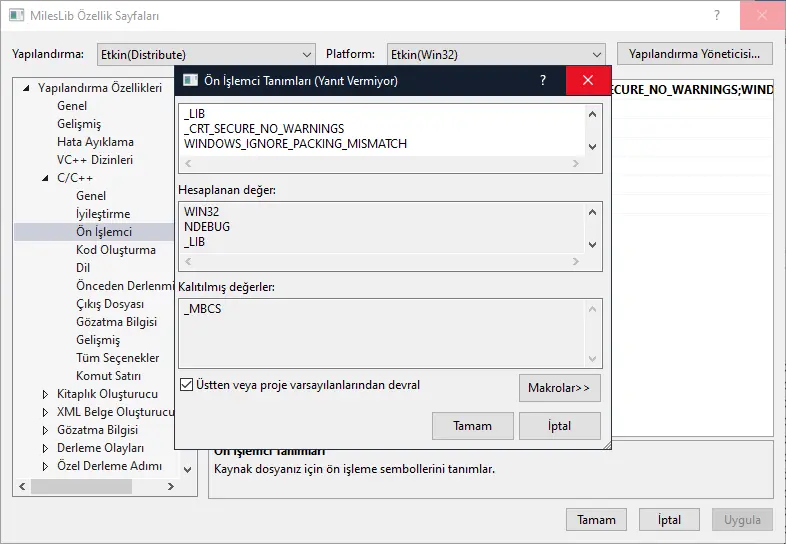Click the help question mark in dialog title
Viewport: 786px width, 544px height.
pos(543,80)
